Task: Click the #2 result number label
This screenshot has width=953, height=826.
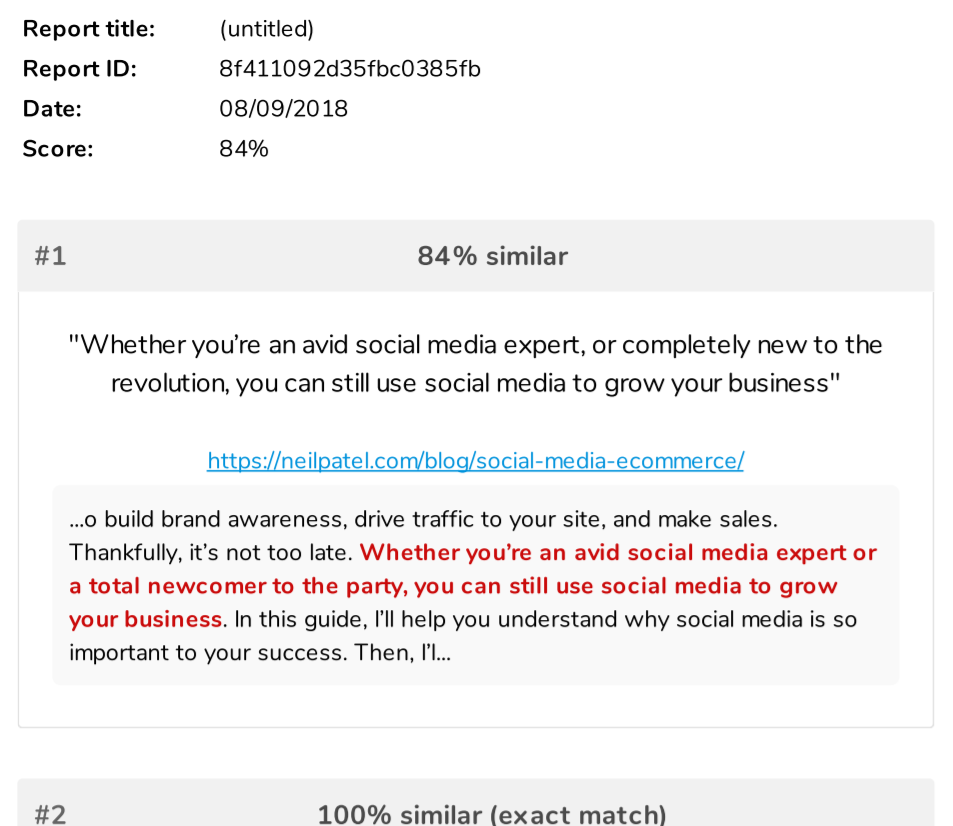Action: click(50, 814)
